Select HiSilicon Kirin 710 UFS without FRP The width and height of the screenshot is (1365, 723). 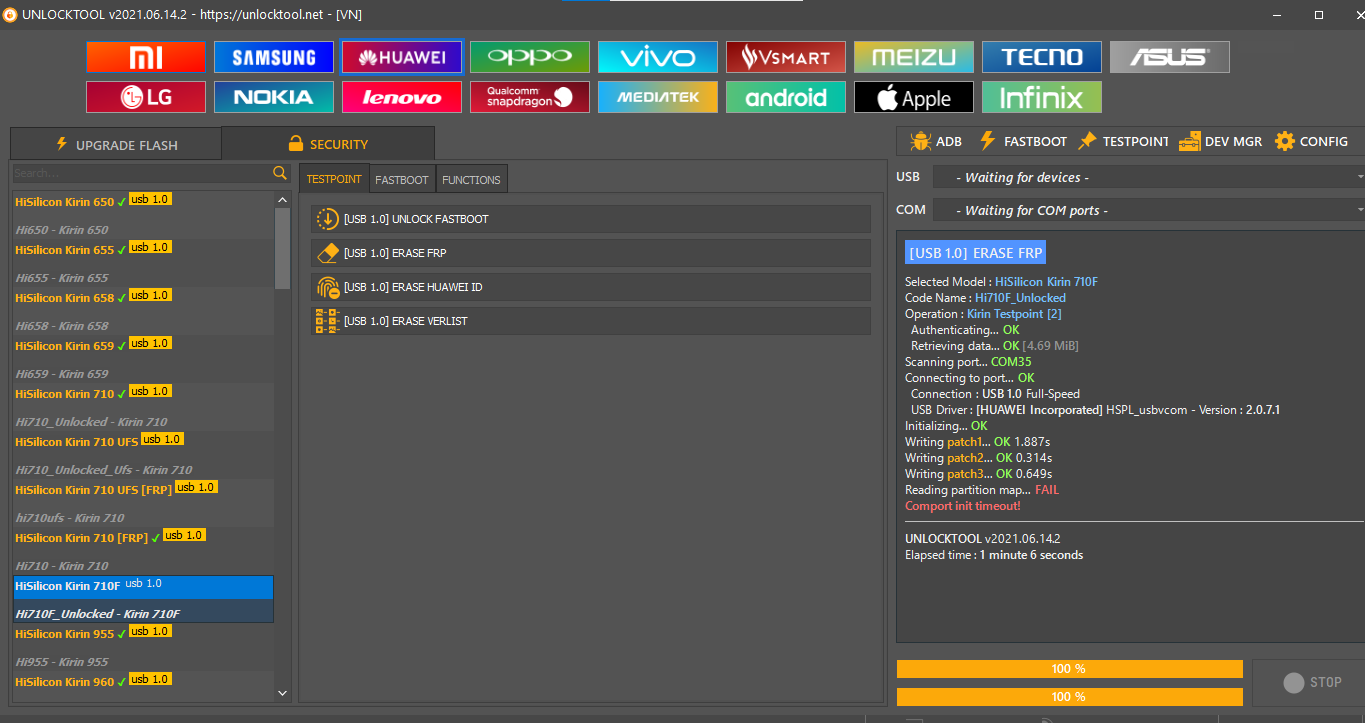[143, 442]
